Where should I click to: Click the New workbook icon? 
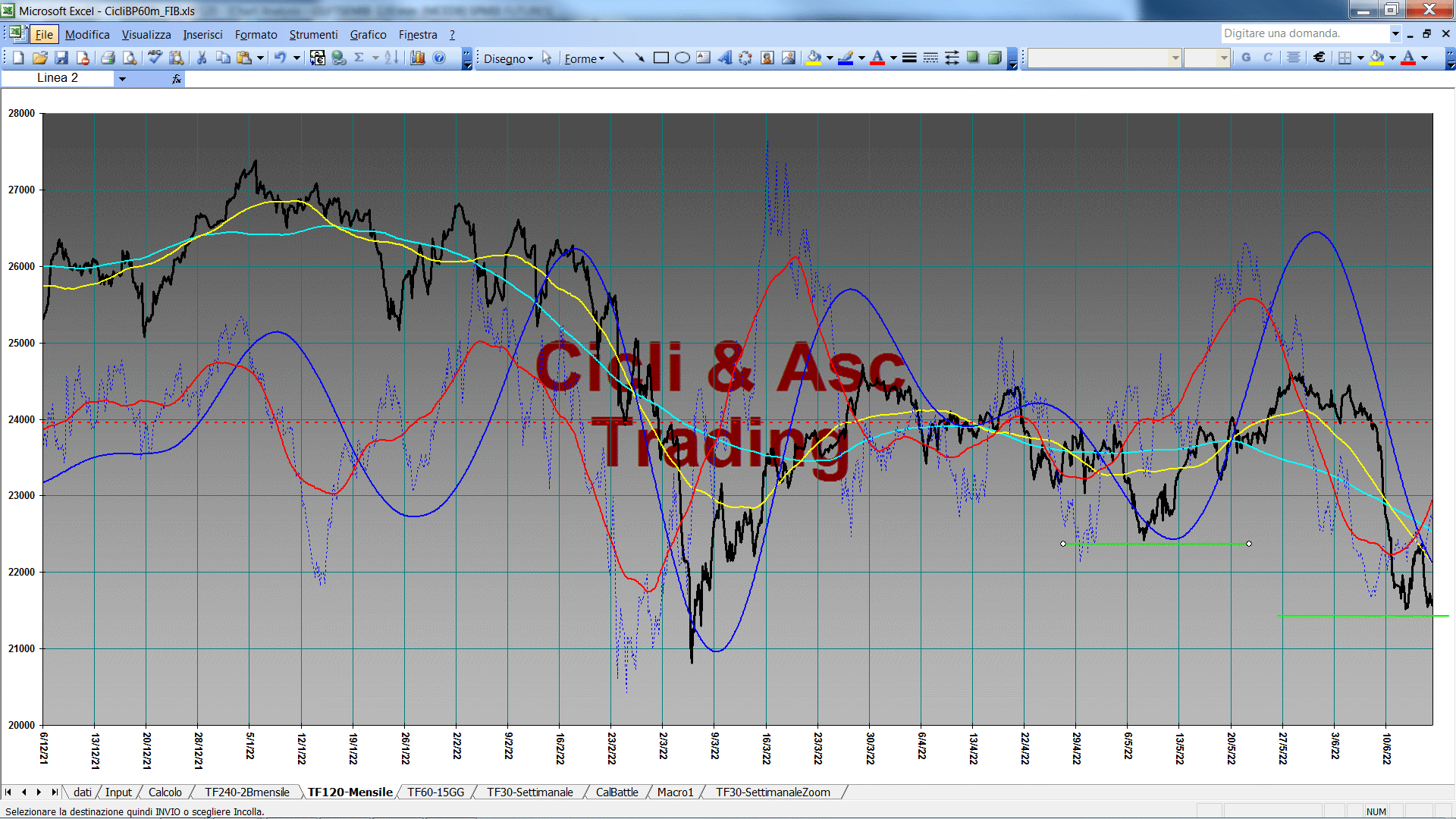click(x=18, y=58)
